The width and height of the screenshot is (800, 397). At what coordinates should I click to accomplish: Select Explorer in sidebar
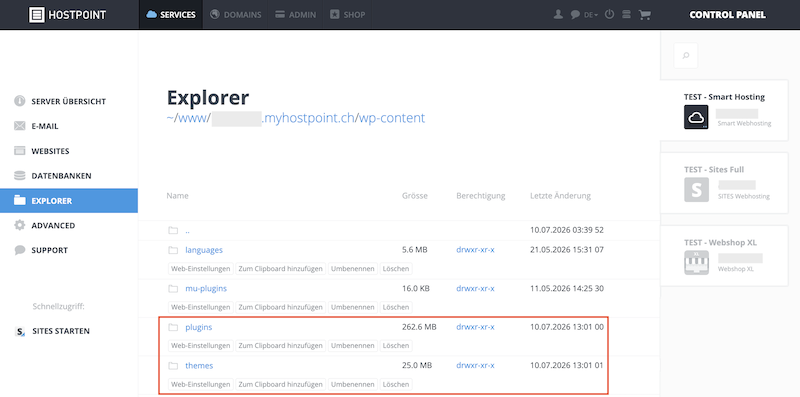69,201
